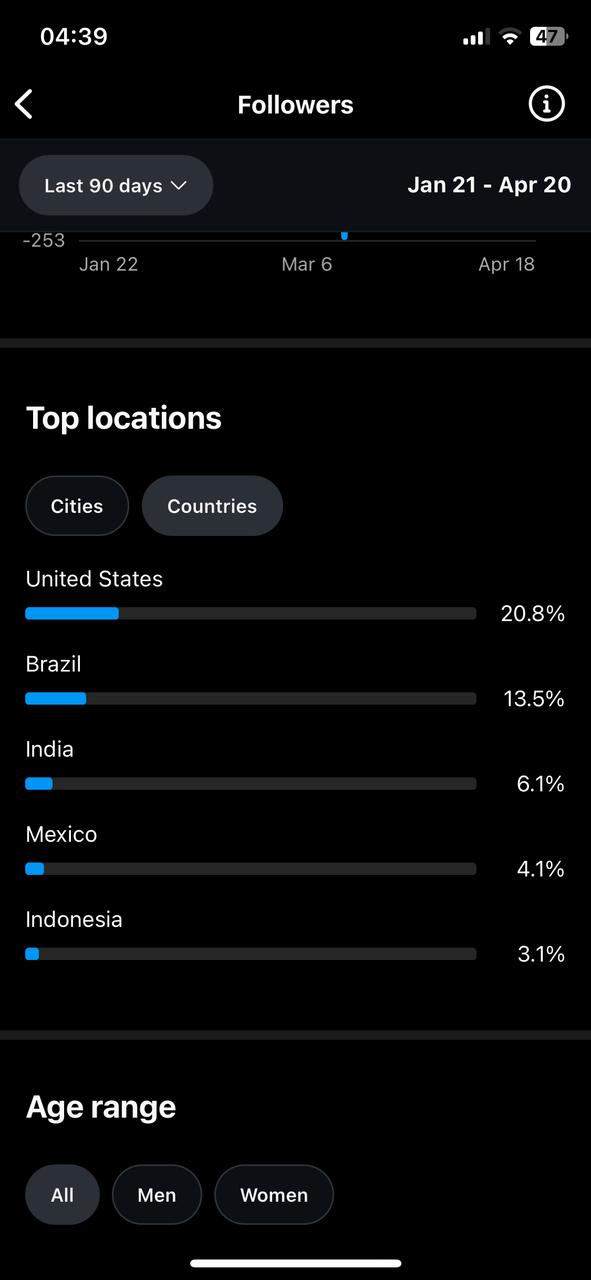Viewport: 591px width, 1280px height.
Task: Select the Indonesia location entry
Action: point(295,937)
